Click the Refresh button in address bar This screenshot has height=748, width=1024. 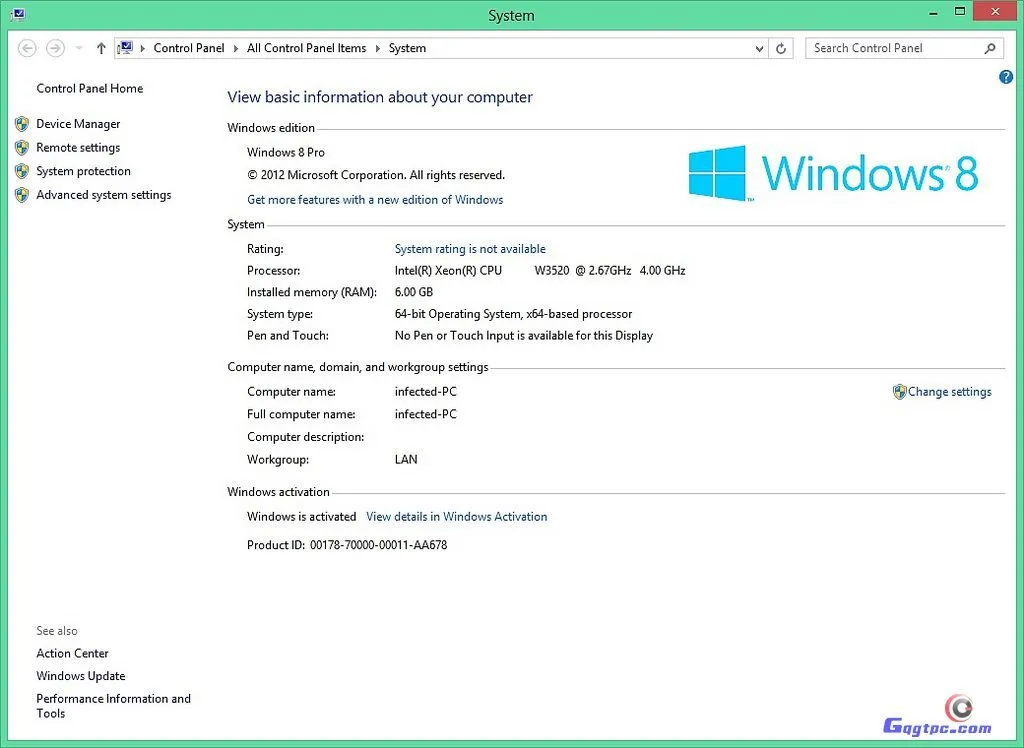(x=782, y=48)
